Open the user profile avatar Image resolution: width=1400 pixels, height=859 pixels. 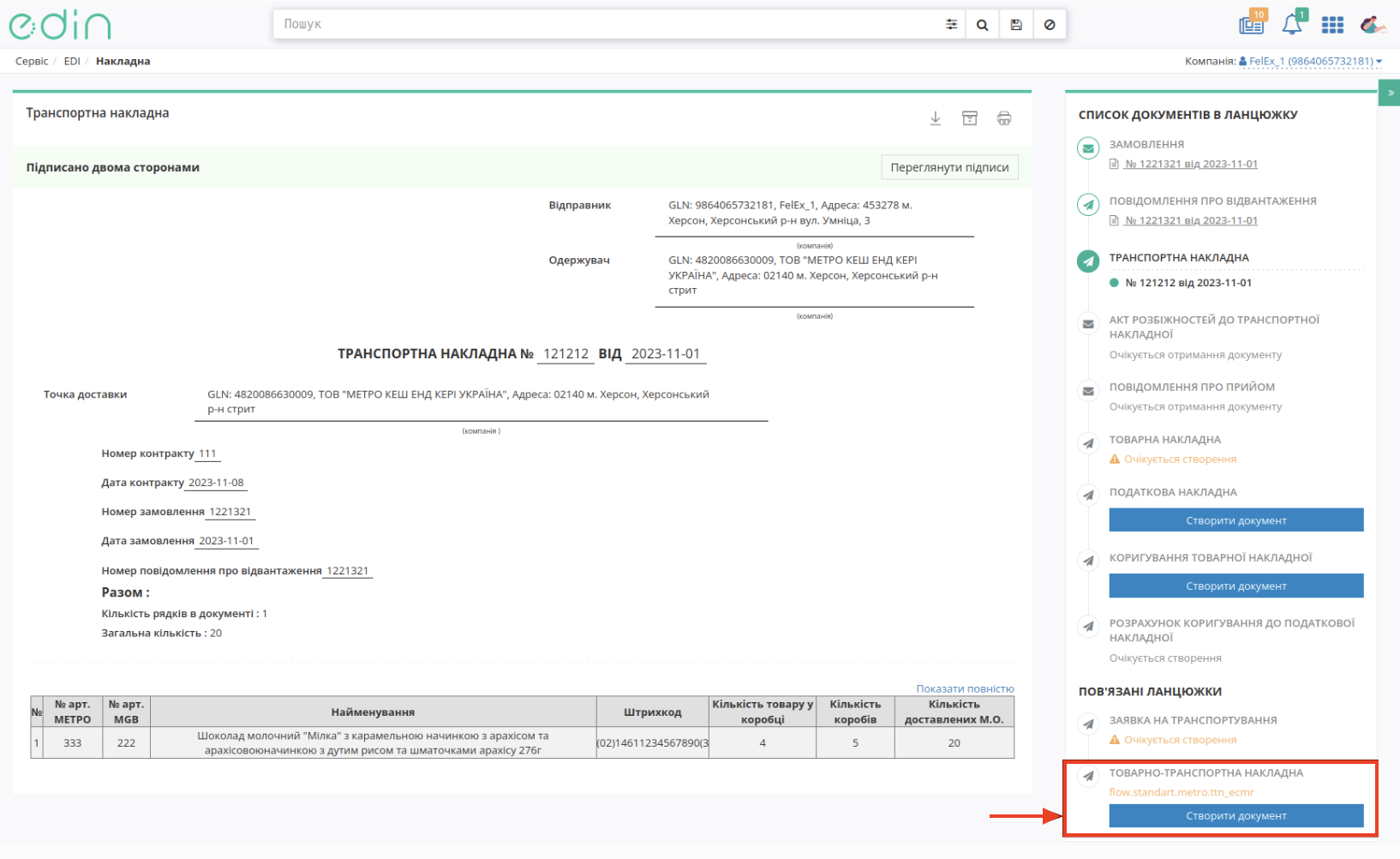coord(1373,25)
